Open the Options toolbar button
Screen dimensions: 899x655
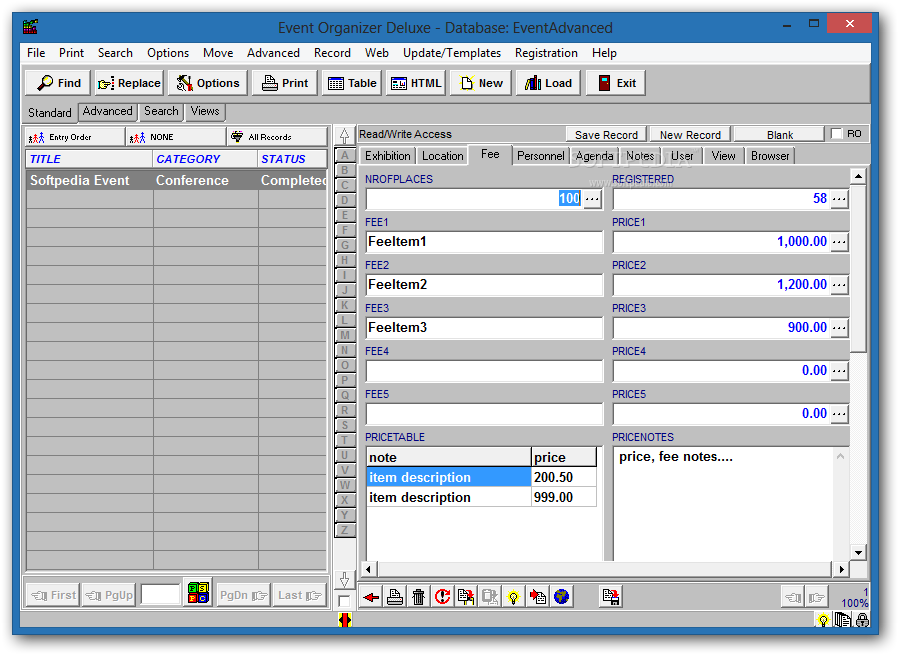point(208,83)
